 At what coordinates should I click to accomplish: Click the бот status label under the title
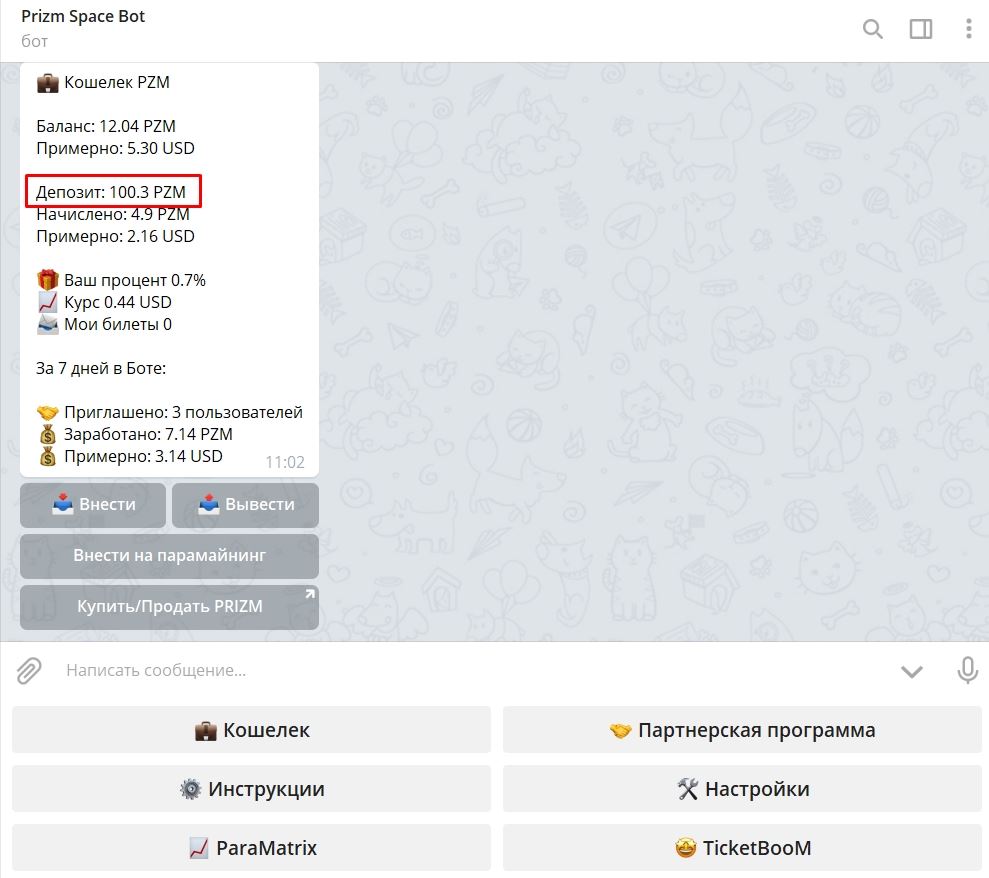pos(35,42)
